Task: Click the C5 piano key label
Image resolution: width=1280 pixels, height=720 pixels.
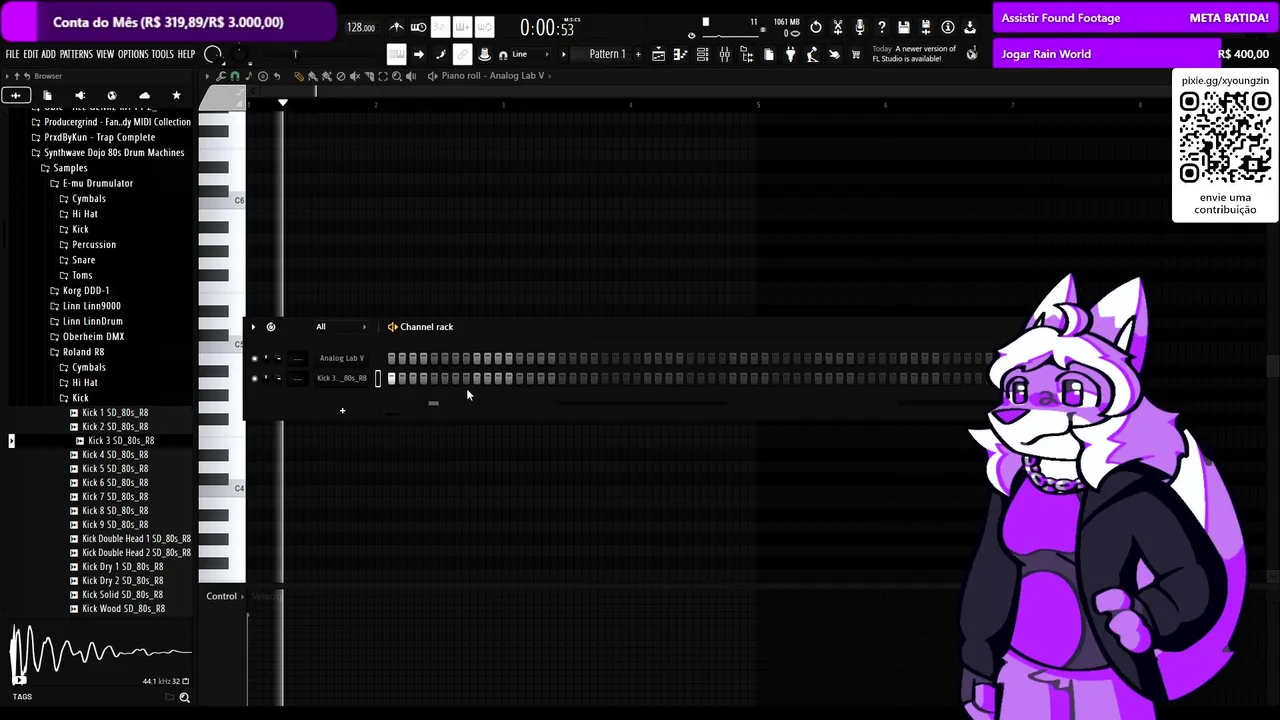Action: tap(239, 344)
